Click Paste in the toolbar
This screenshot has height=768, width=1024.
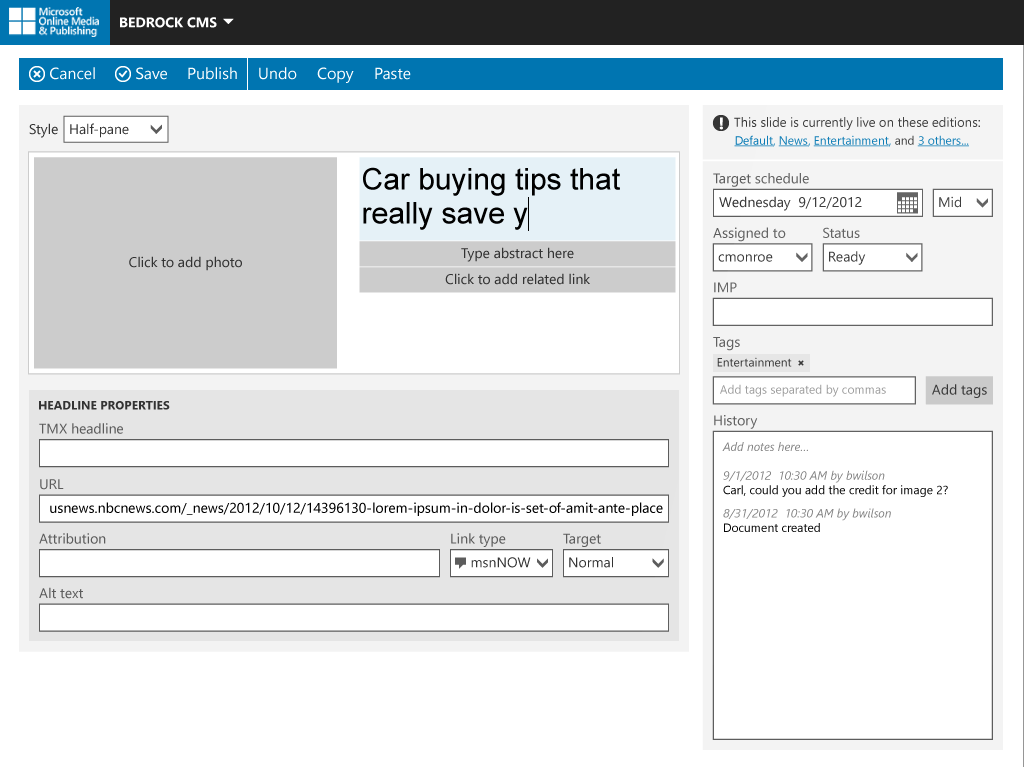pyautogui.click(x=392, y=74)
